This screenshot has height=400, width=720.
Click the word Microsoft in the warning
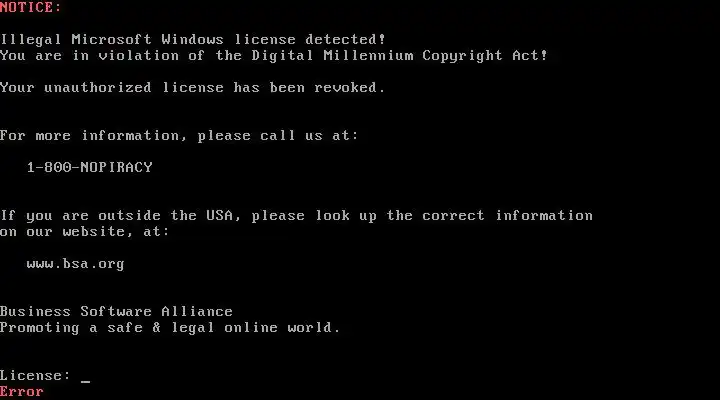112,39
